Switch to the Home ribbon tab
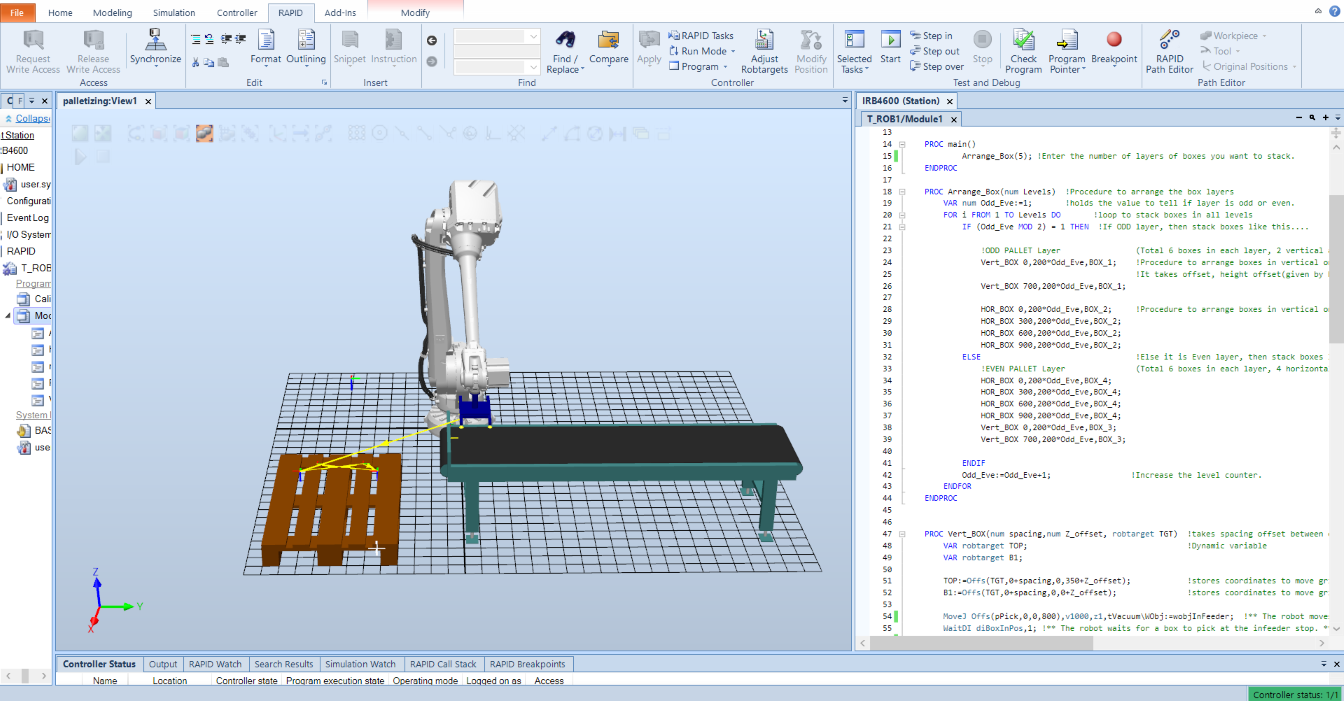Image resolution: width=1344 pixels, height=701 pixels. point(60,13)
